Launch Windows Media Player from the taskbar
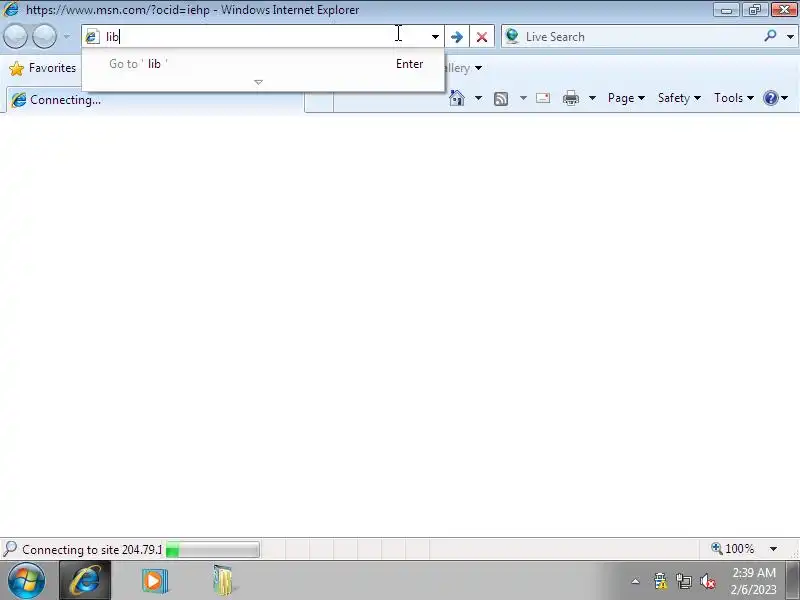800x600 pixels. (x=155, y=581)
